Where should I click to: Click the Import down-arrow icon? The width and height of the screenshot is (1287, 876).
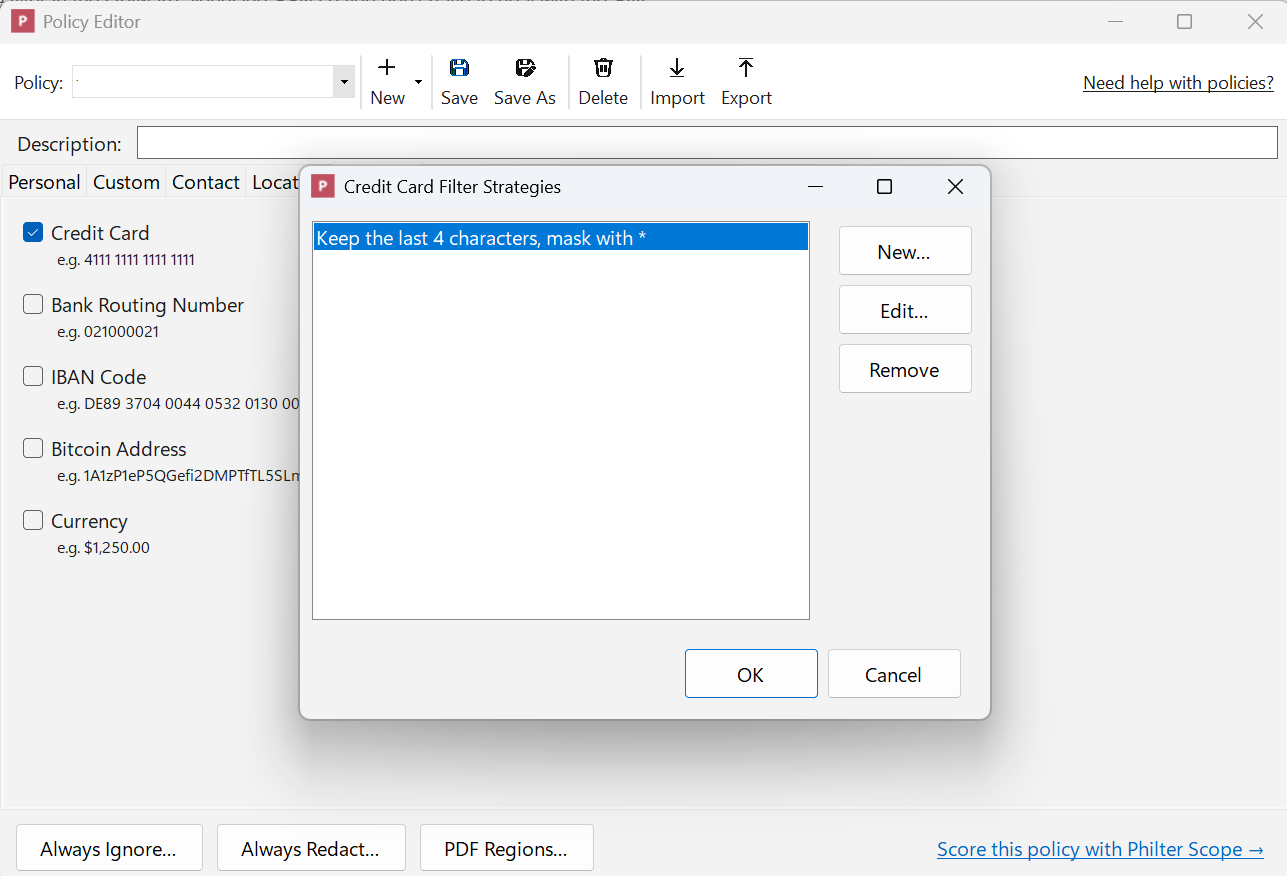(677, 68)
